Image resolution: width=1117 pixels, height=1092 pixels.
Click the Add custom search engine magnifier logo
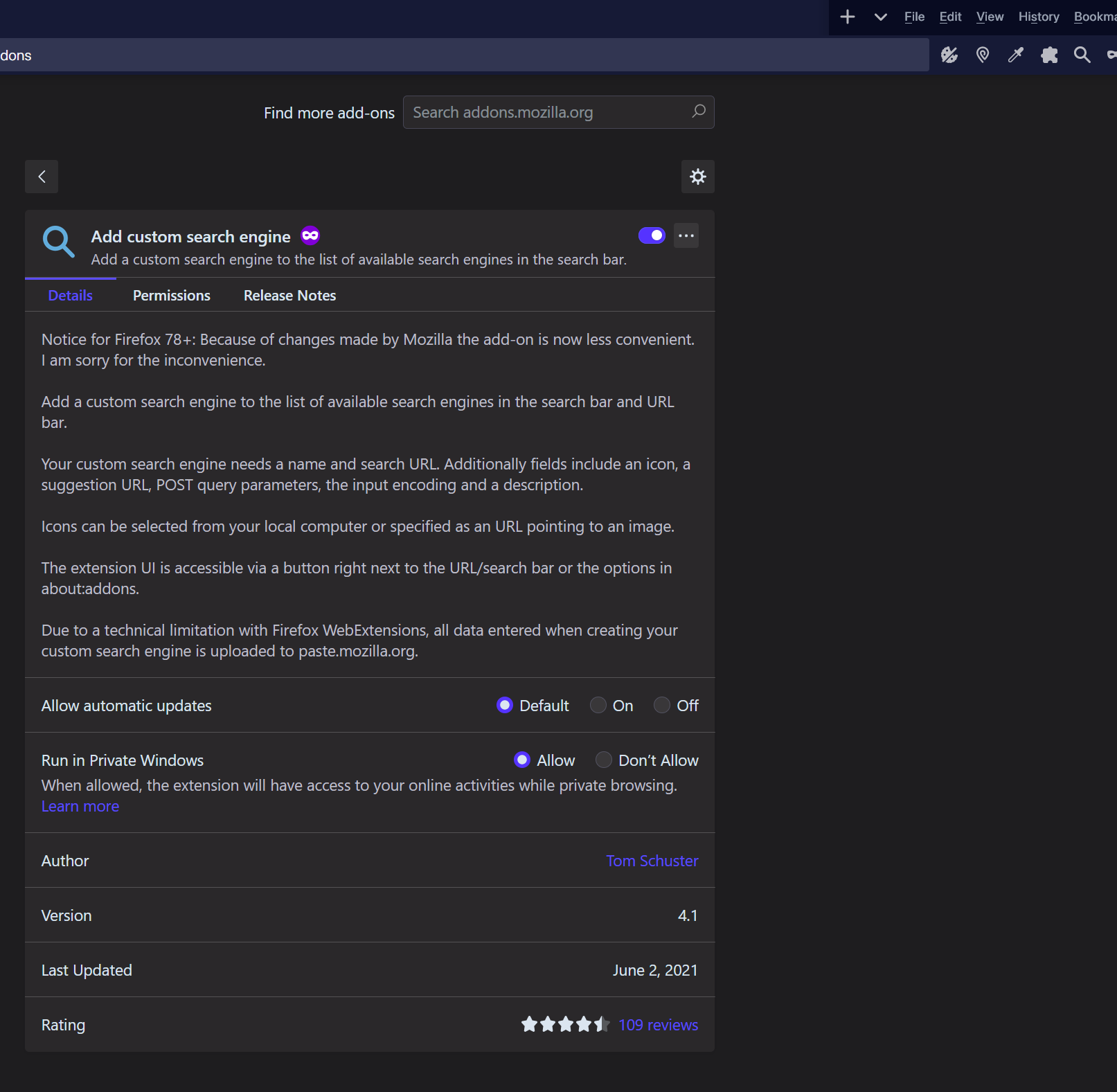pyautogui.click(x=58, y=242)
